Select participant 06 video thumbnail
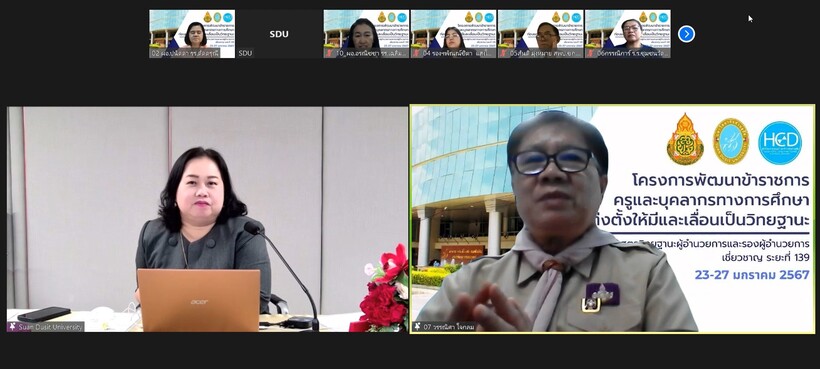The image size is (820, 369). 628,34
